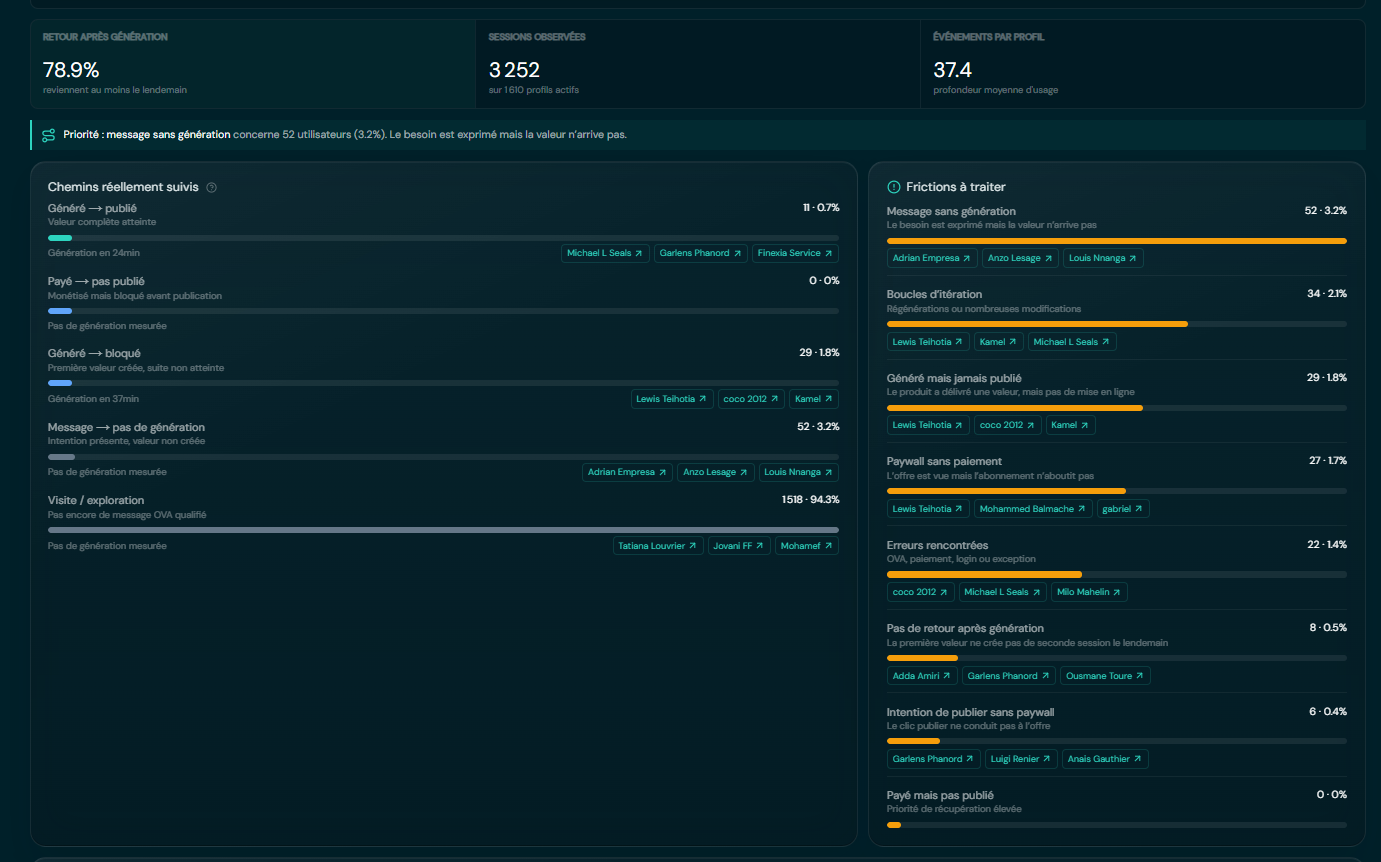
Task: Click the Retour après génération 78.9% card
Action: click(x=253, y=64)
